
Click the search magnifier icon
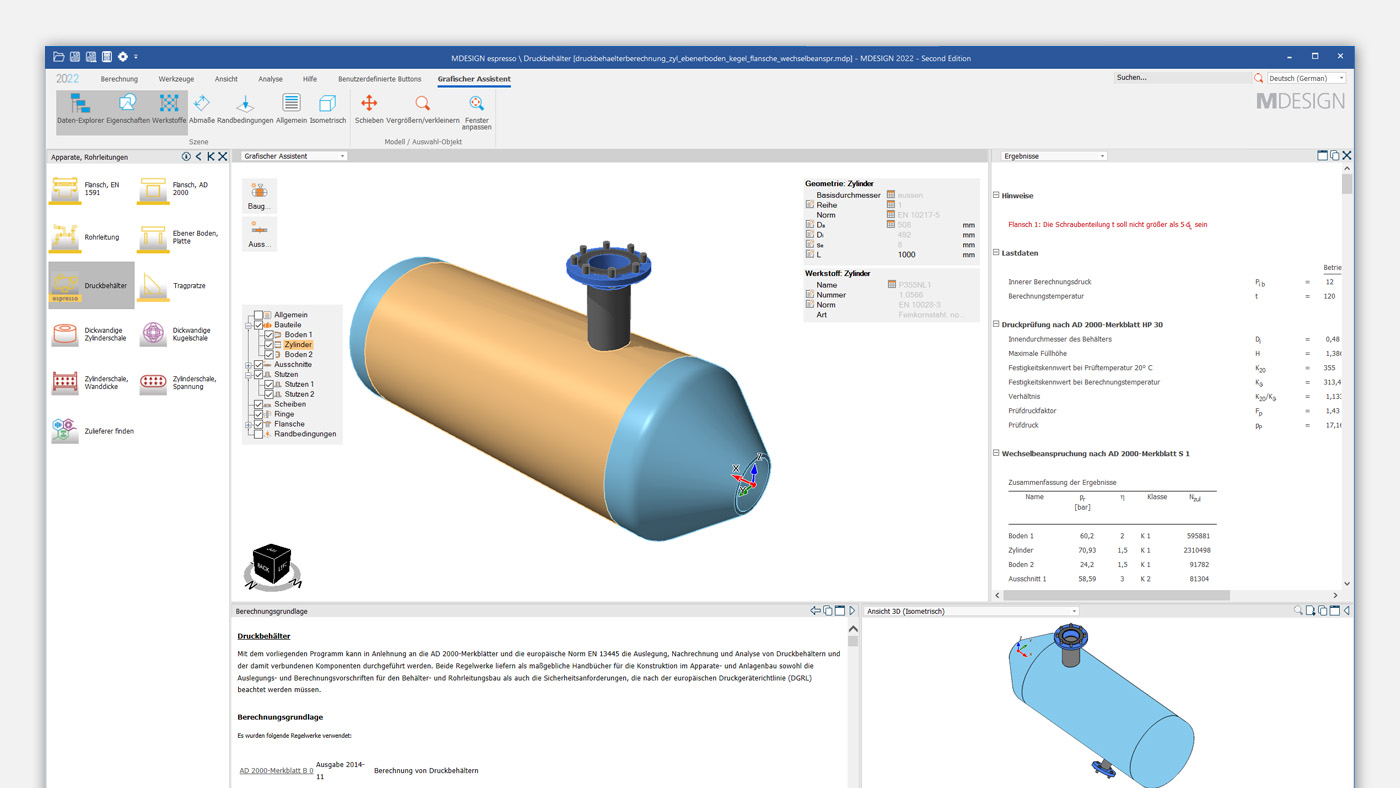tap(1258, 78)
